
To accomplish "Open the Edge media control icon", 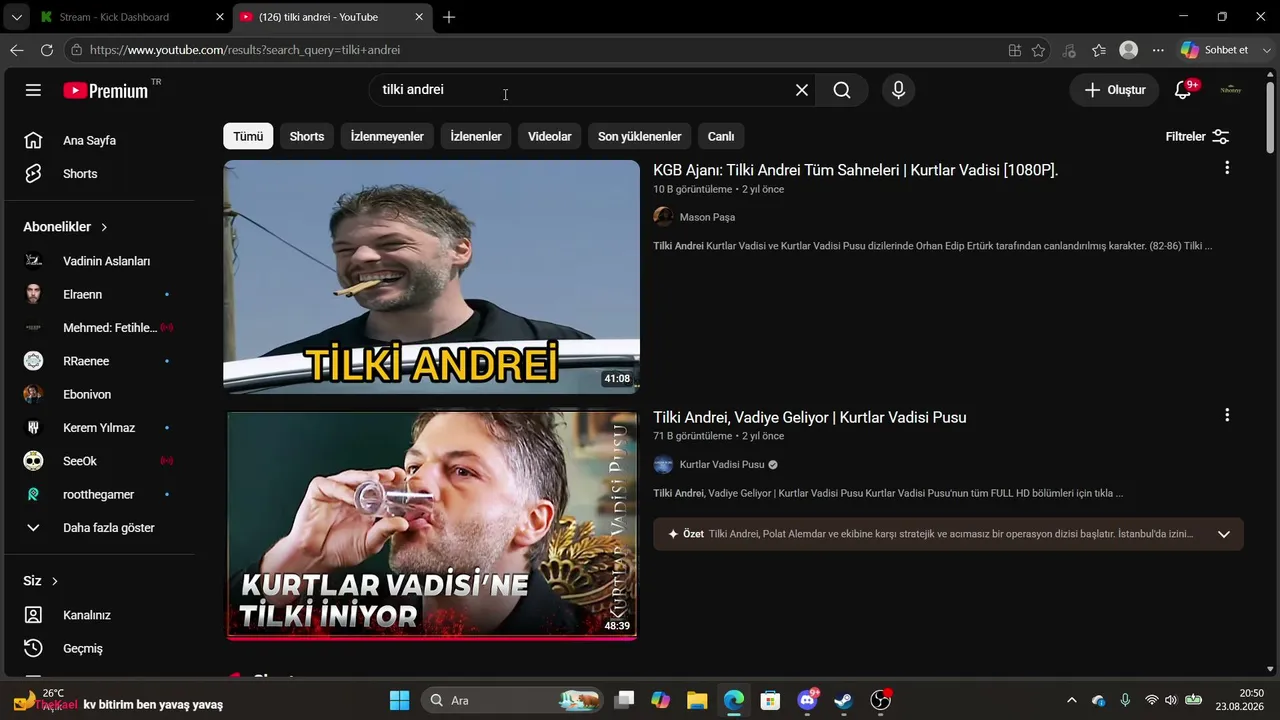I will [1069, 50].
